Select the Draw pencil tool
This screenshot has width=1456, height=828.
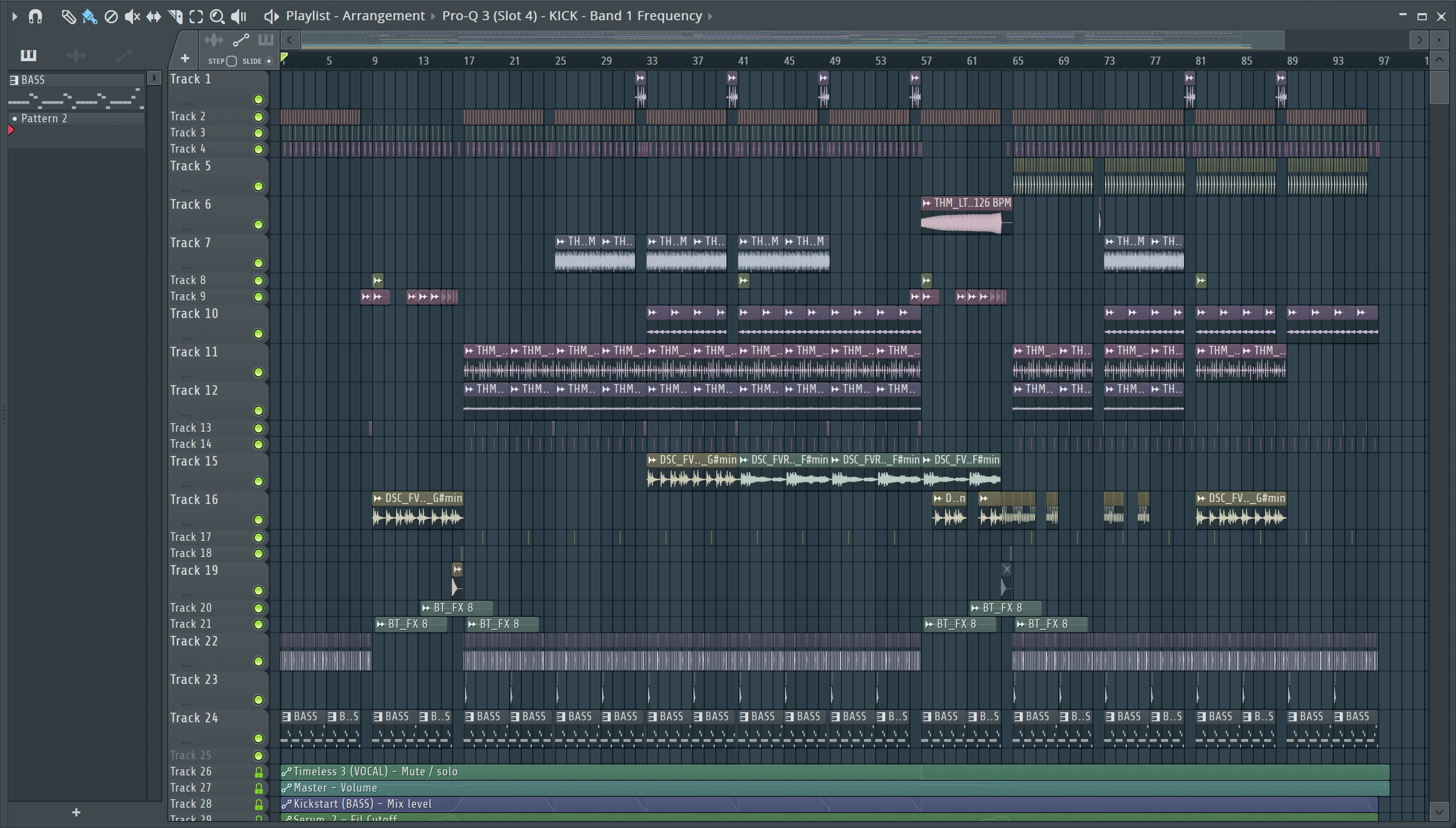tap(68, 17)
